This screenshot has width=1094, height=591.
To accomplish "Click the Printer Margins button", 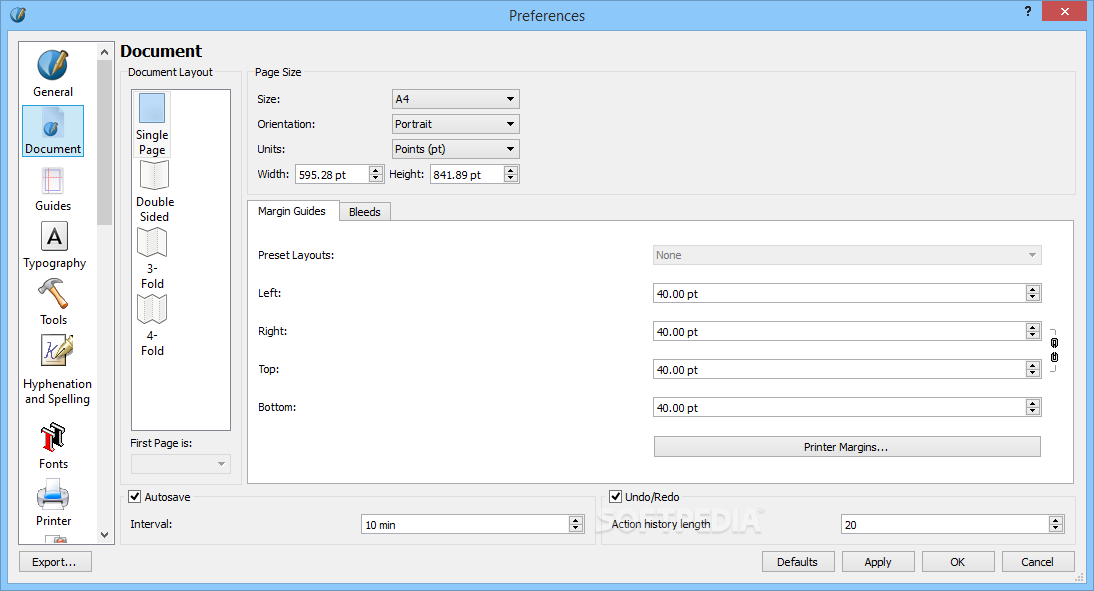I will 847,447.
